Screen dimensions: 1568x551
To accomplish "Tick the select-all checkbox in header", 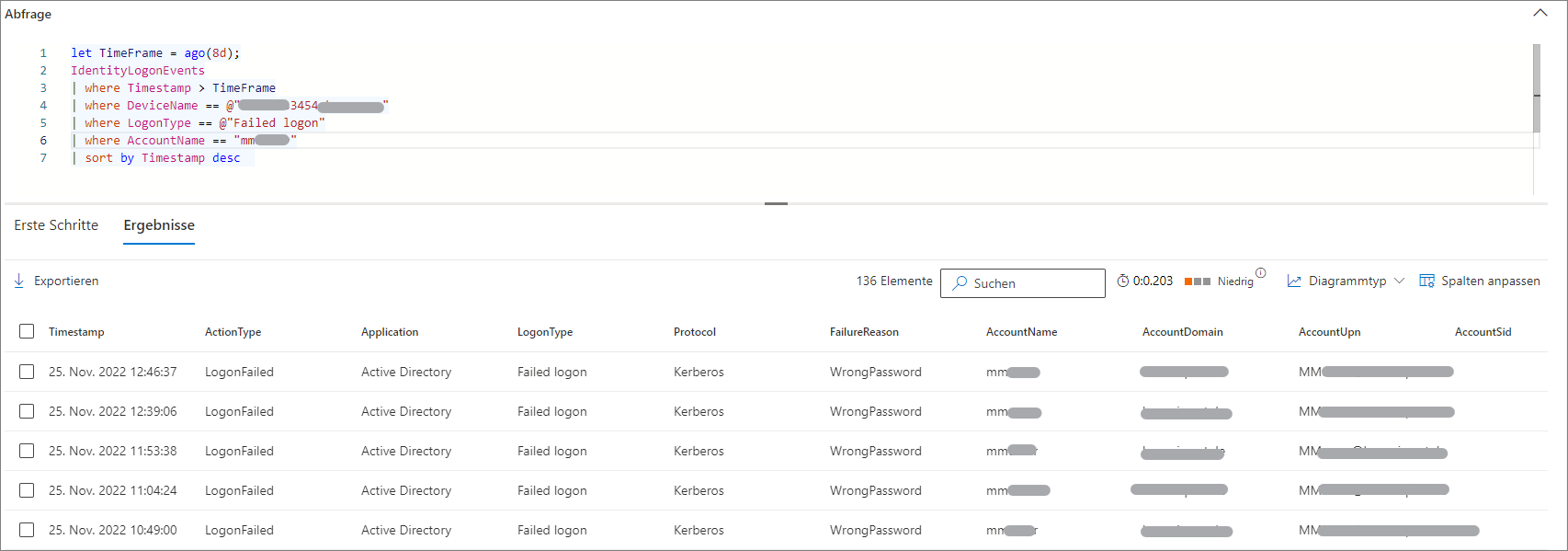I will pos(27,331).
